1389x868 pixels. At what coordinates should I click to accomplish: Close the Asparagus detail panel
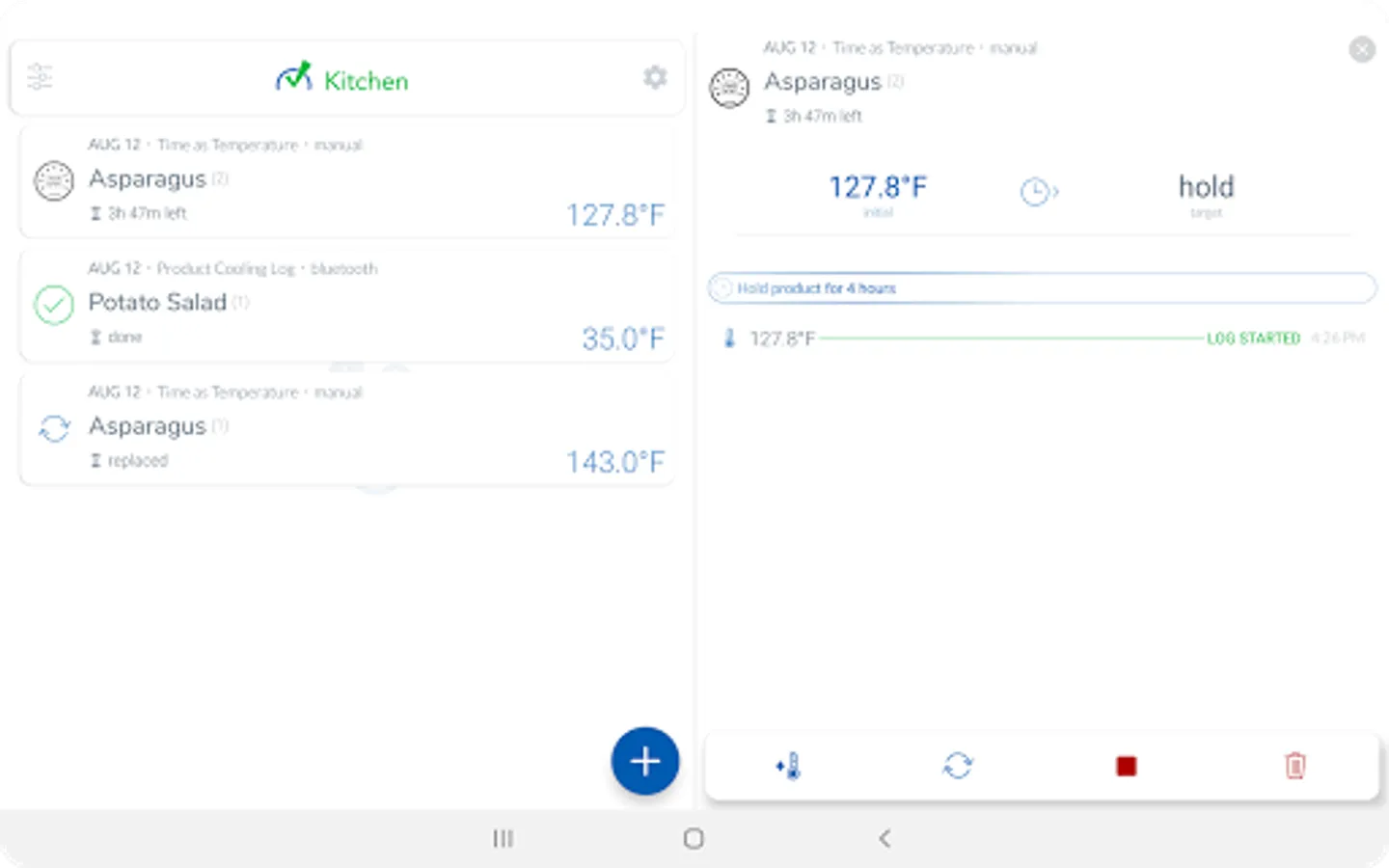[x=1362, y=49]
